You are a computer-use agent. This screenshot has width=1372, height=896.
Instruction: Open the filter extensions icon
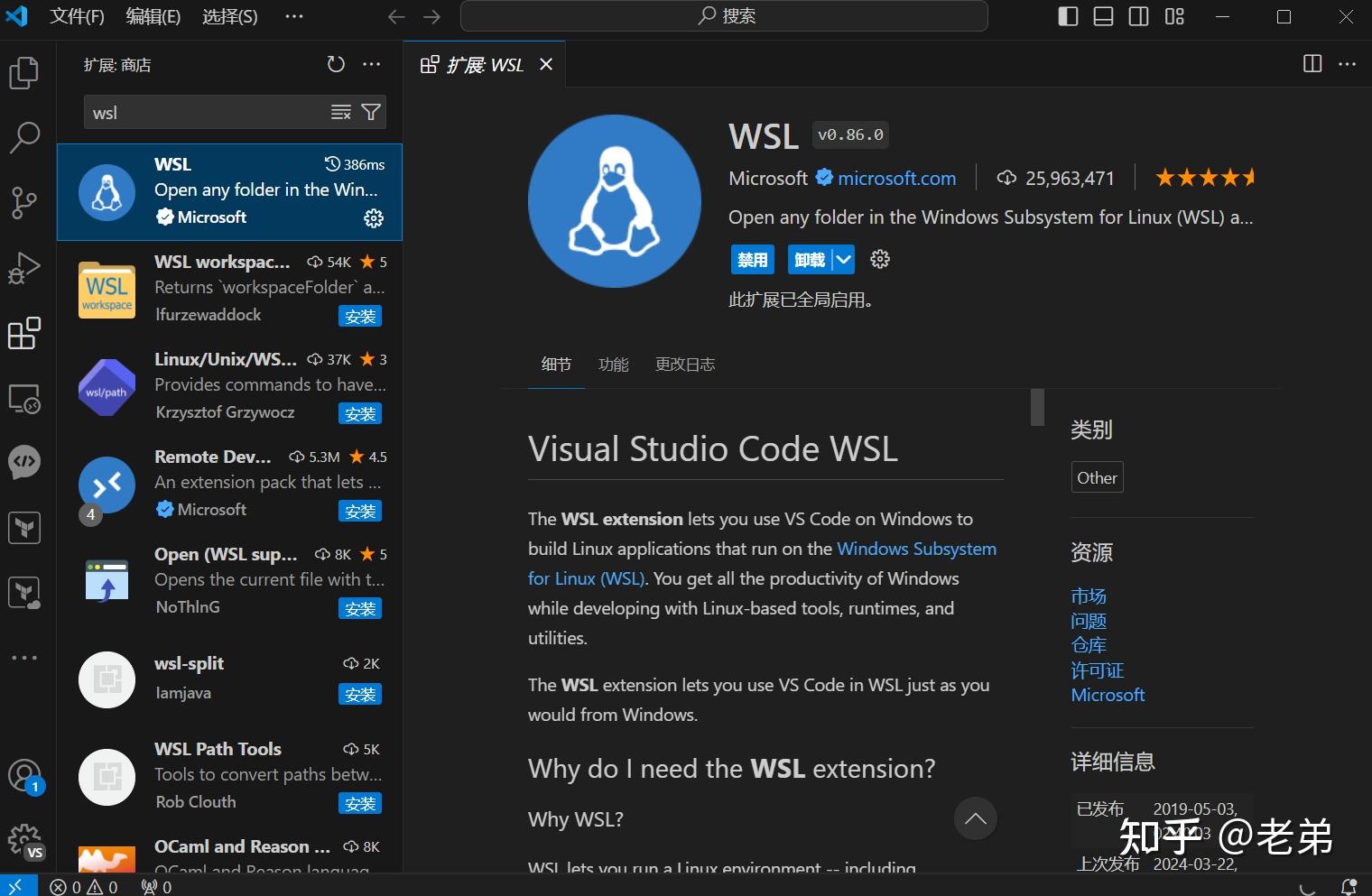[x=371, y=112]
